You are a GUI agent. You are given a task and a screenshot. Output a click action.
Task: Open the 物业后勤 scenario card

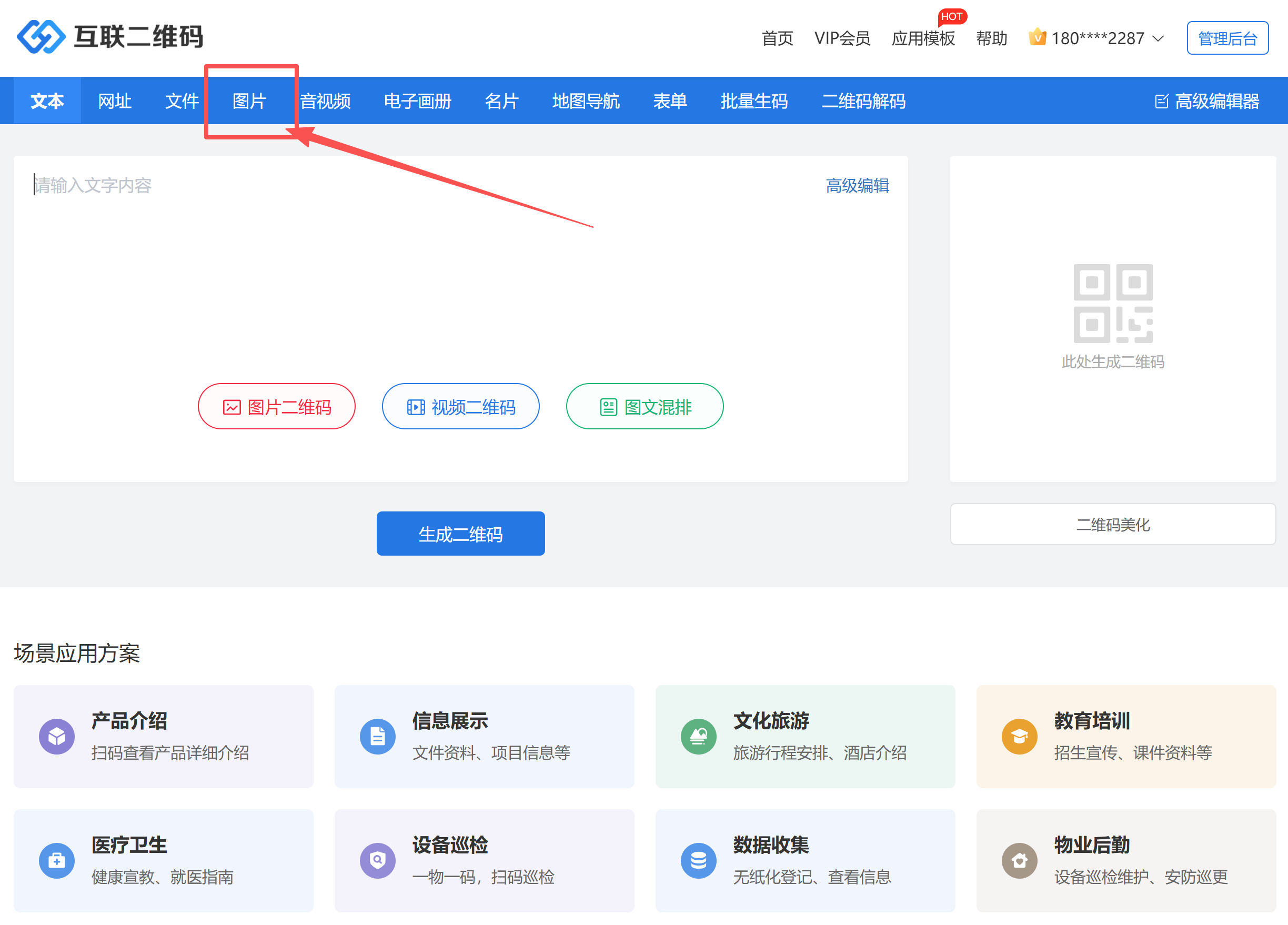click(x=1126, y=860)
